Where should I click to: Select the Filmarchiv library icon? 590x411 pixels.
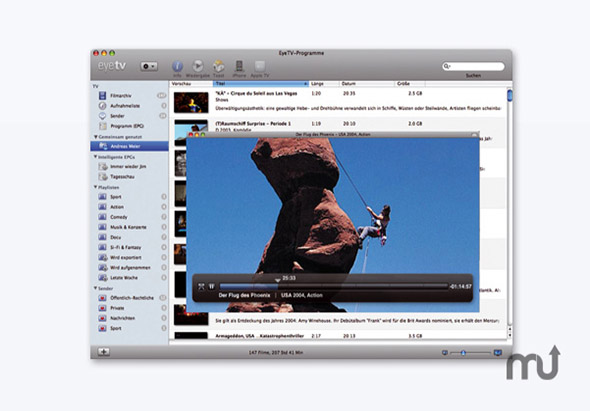pos(102,96)
